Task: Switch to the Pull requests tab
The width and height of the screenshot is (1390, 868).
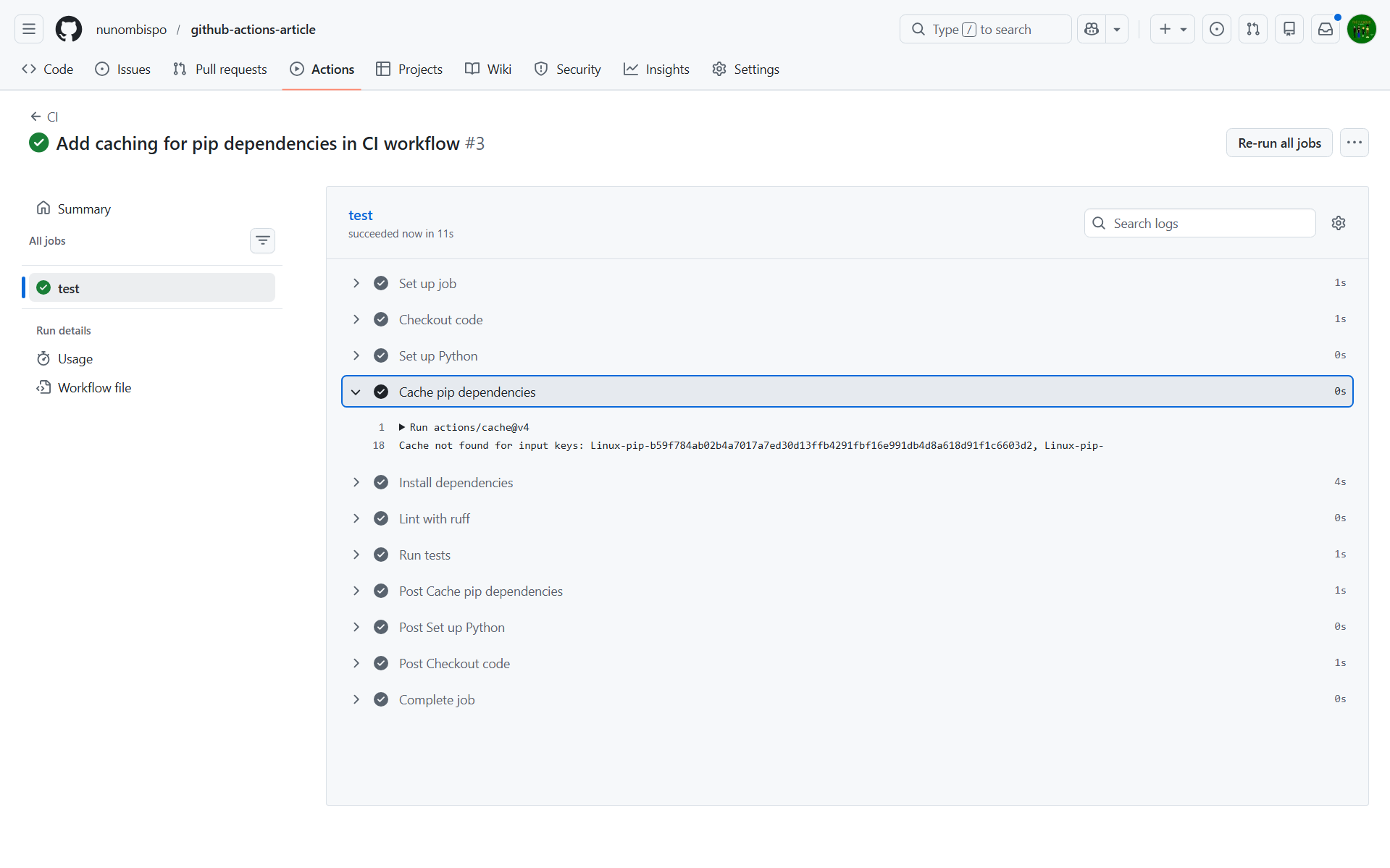Action: (220, 69)
